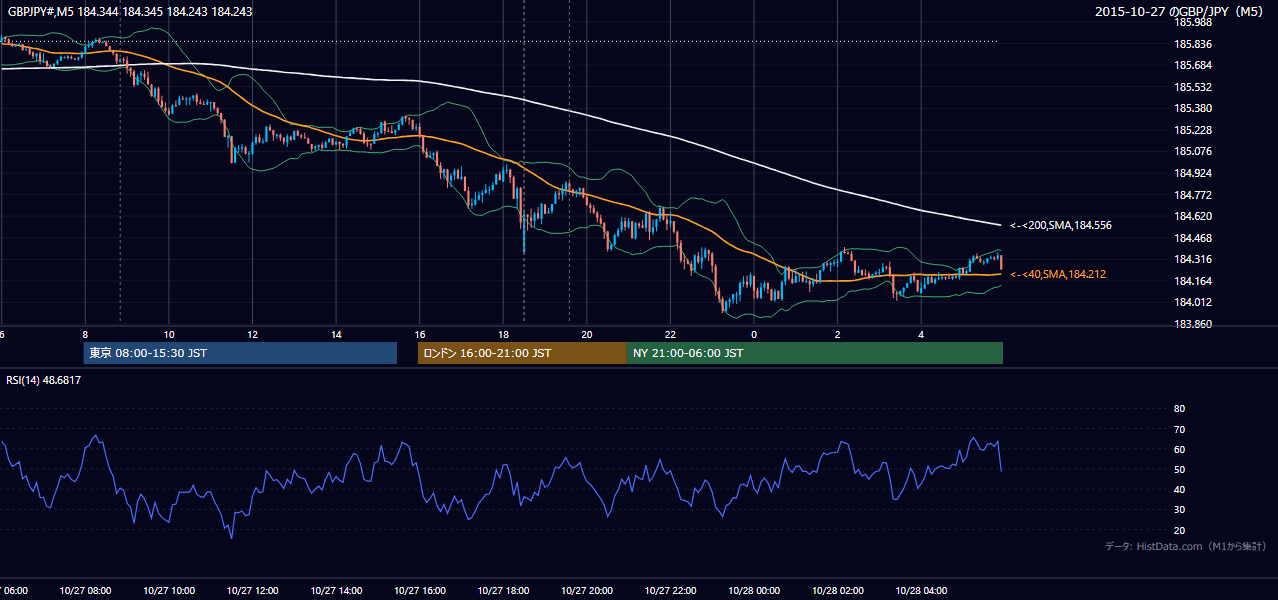Click RSI scale level 30
Screen dimensions: 1278x600
pos(1179,509)
